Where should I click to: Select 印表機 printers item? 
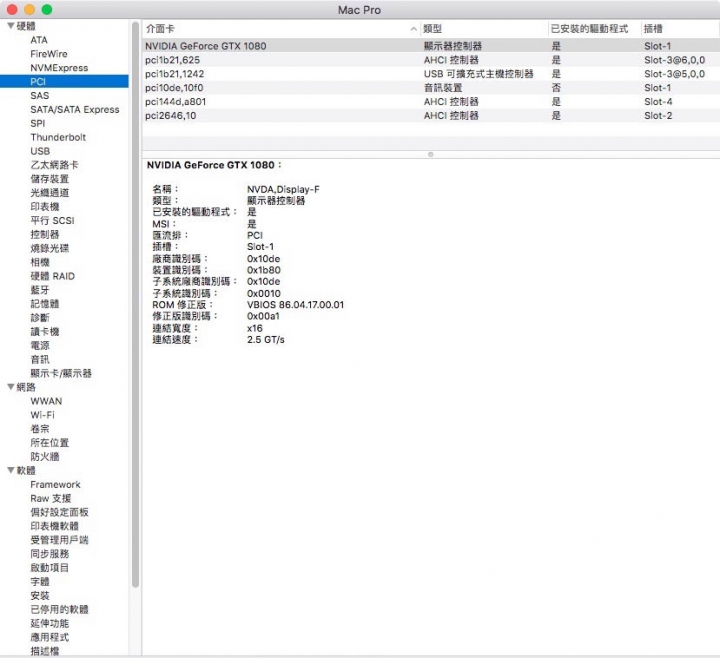click(x=45, y=207)
